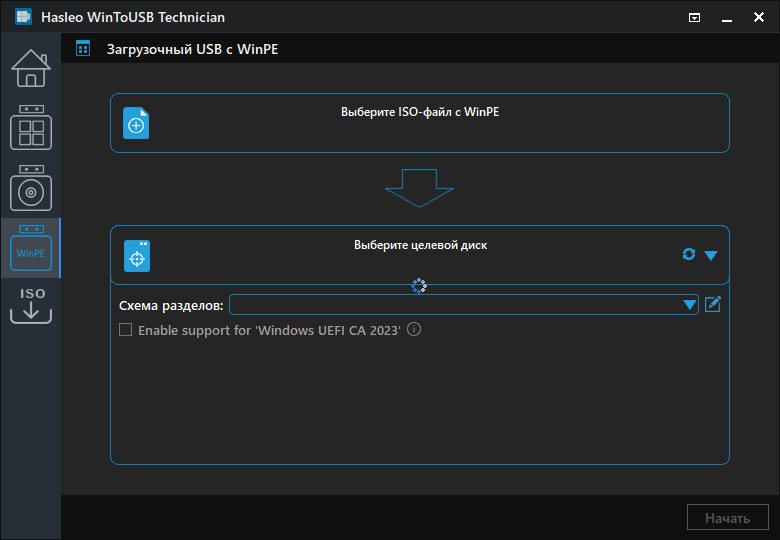Open the Windows installation USB sidebar section

[x=30, y=187]
